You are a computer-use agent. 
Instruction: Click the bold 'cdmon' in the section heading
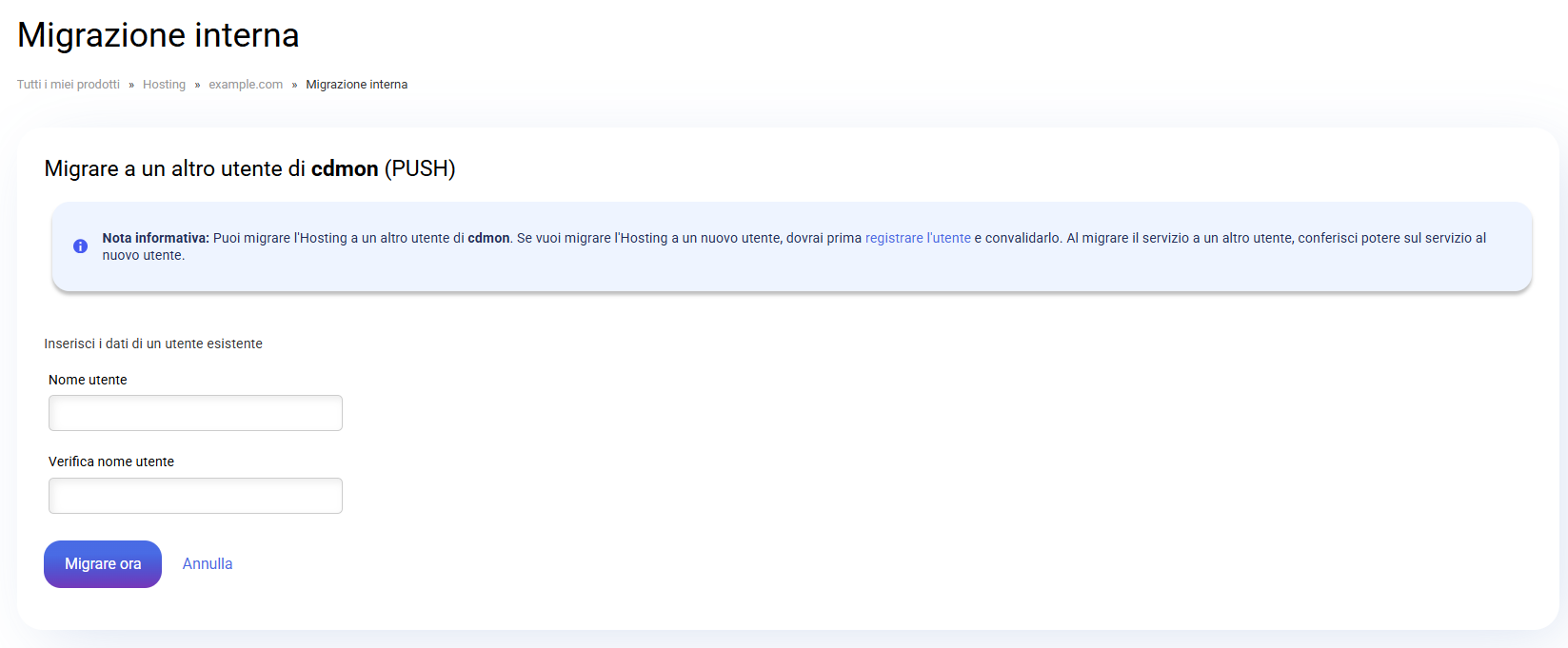point(345,168)
